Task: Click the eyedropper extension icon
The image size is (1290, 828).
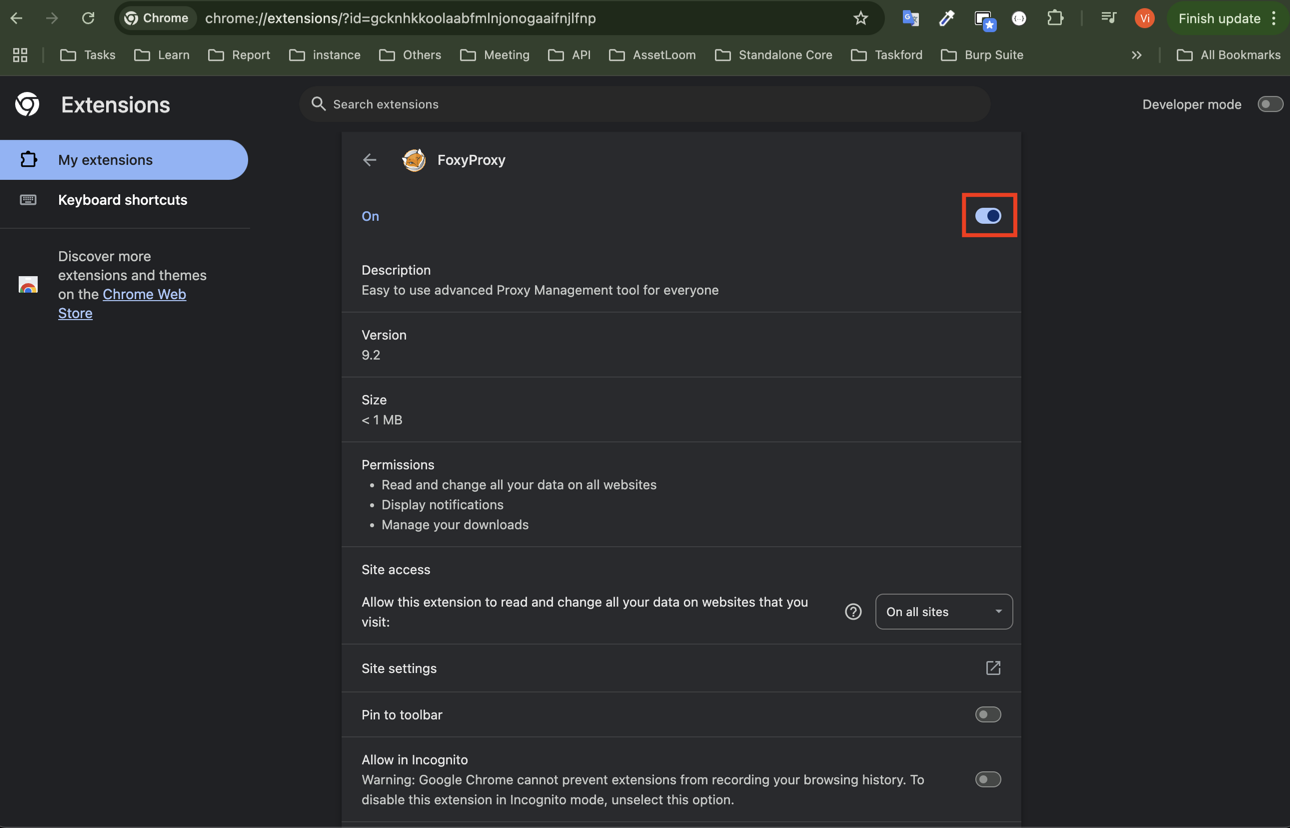Action: pyautogui.click(x=946, y=18)
